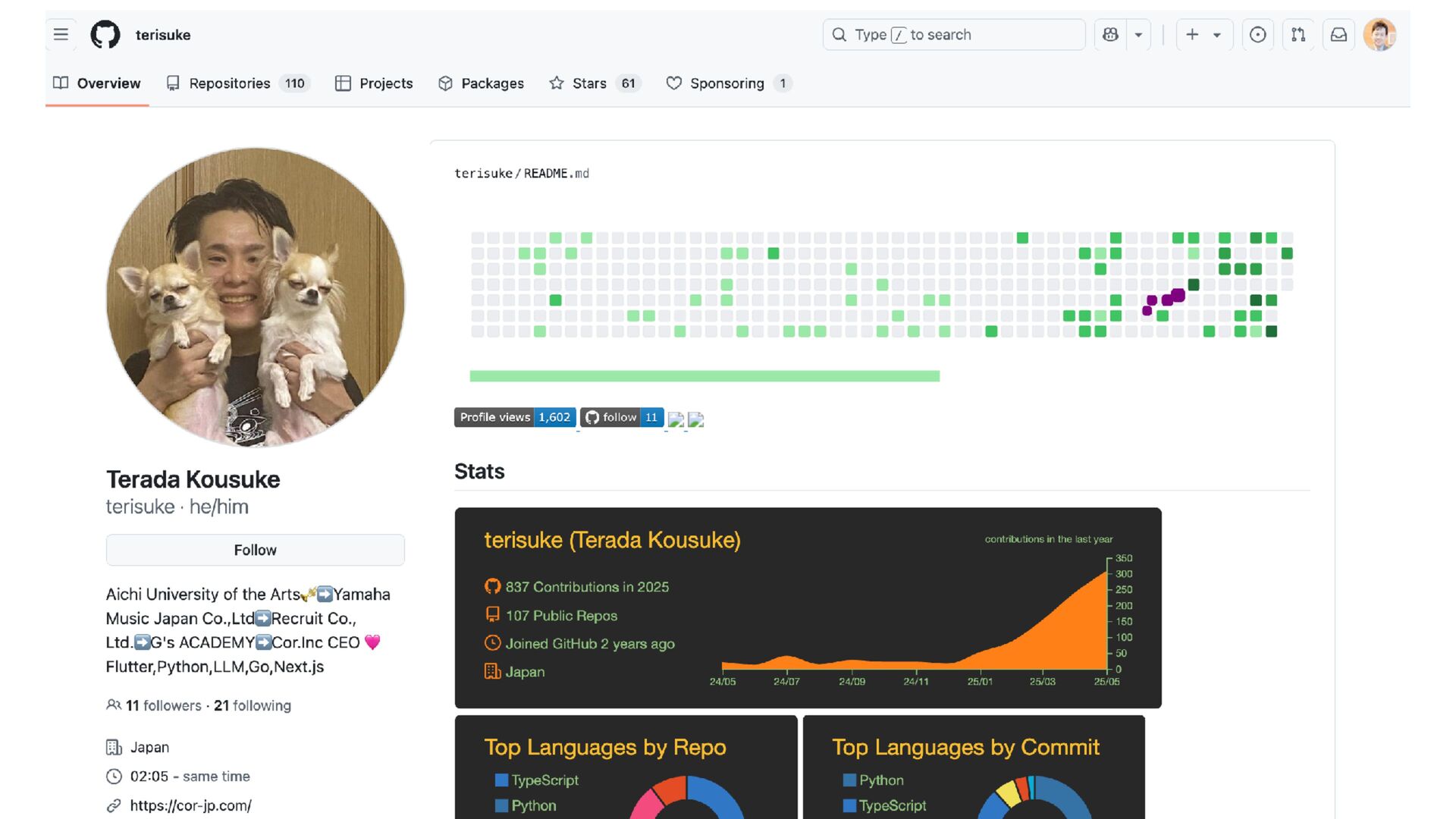Click the Octocat icon beside 837 Contributions

click(493, 586)
